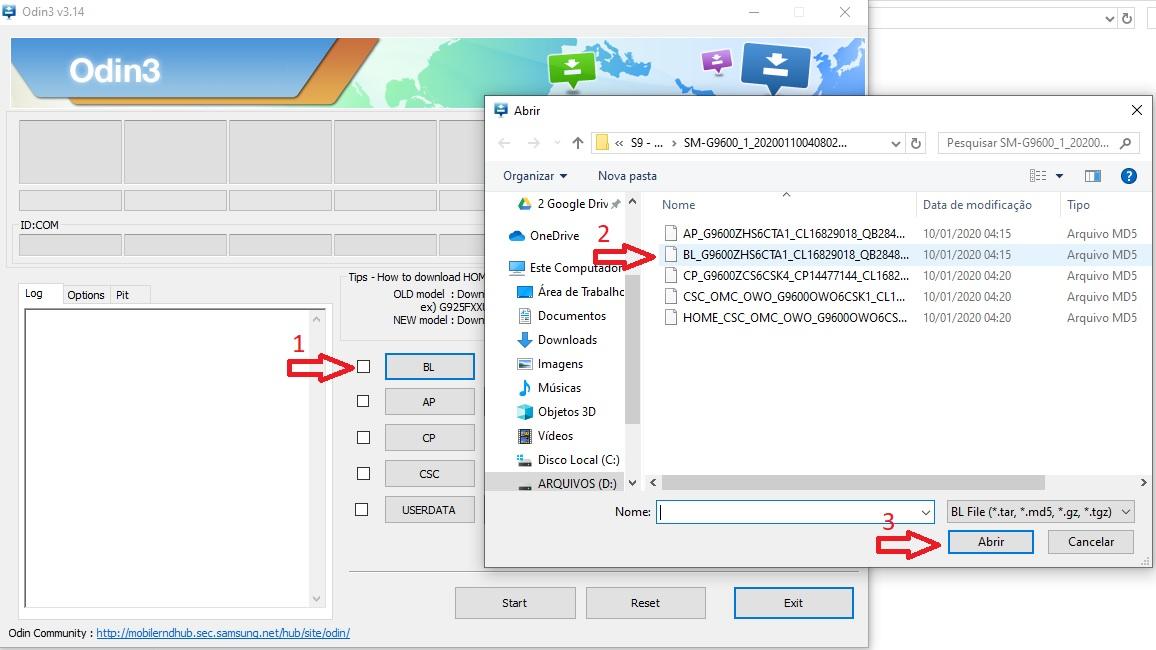
Task: Click the Back arrow in Abrir dialog
Action: coord(504,143)
